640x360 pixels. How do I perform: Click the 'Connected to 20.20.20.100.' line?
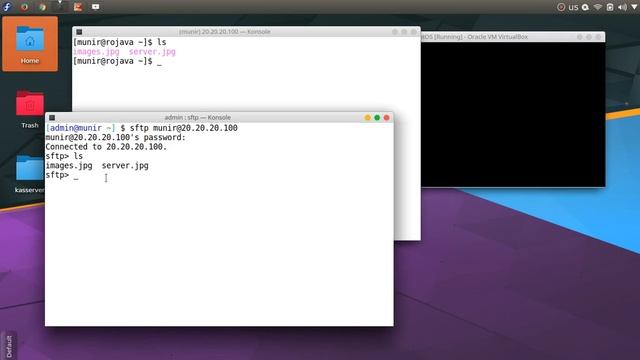tap(106, 147)
